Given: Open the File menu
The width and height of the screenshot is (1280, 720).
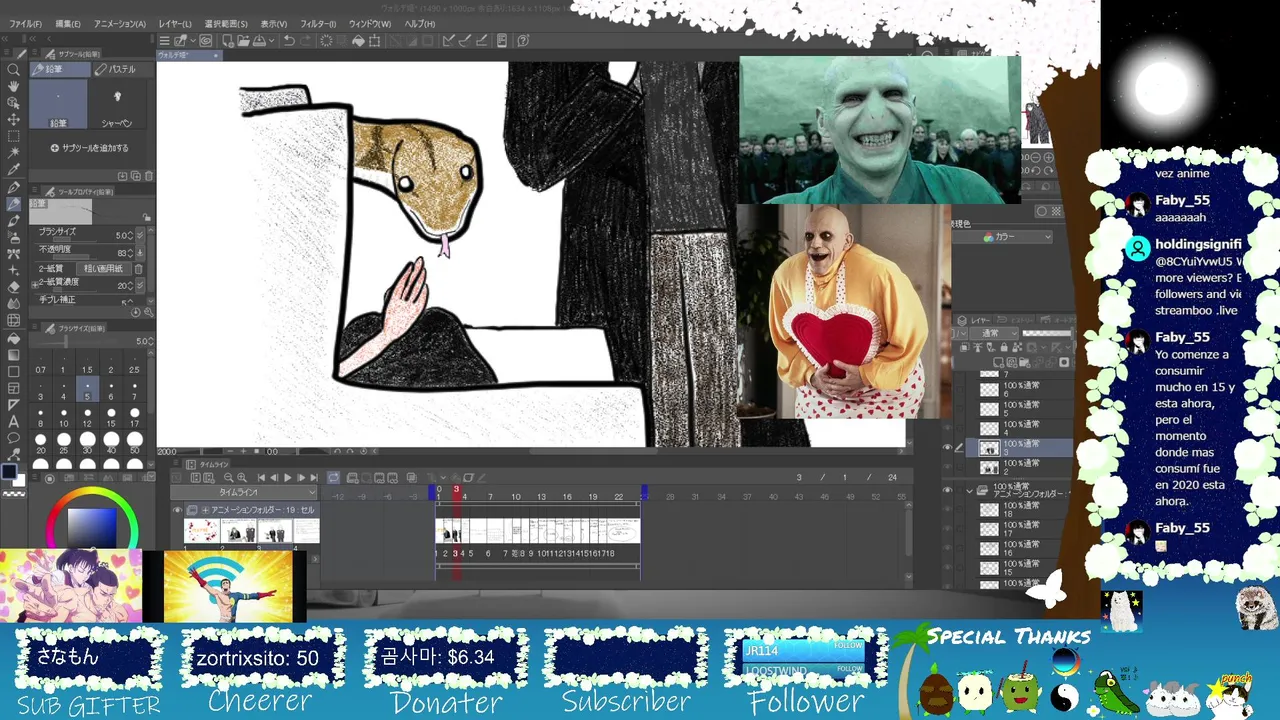Looking at the screenshot, I should (24, 24).
